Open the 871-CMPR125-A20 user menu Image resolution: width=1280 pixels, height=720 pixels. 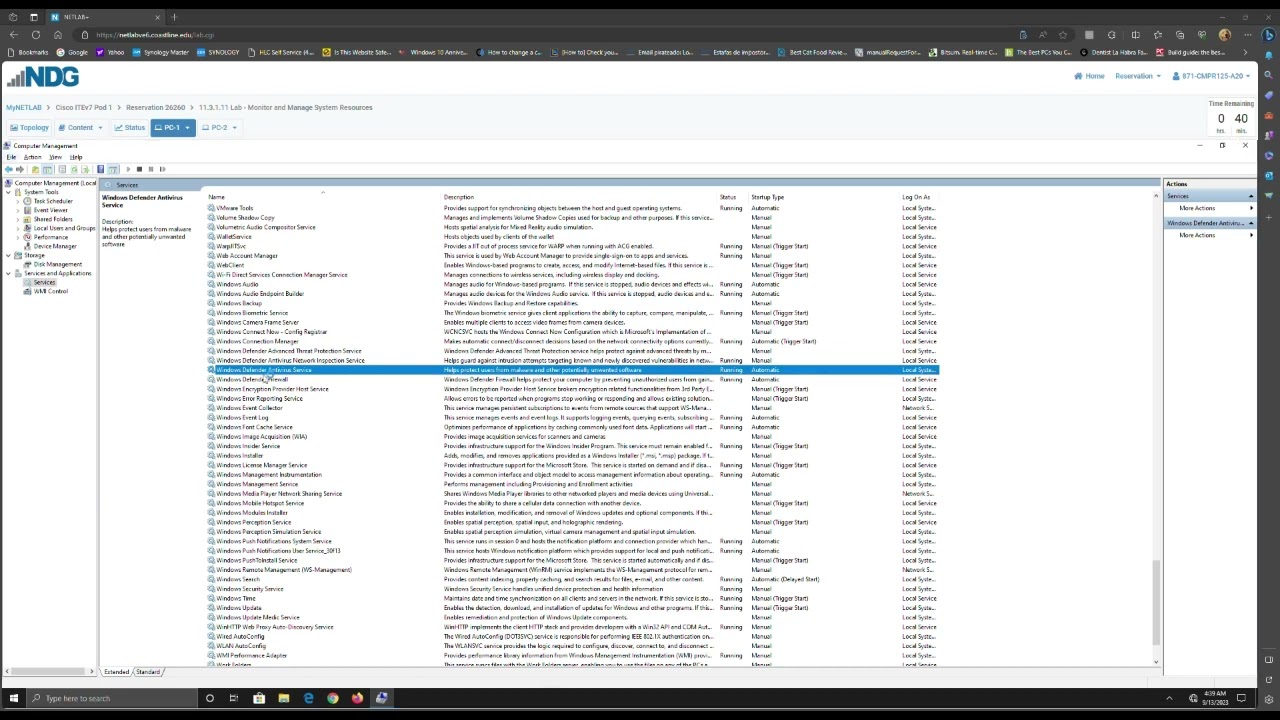click(x=1212, y=76)
